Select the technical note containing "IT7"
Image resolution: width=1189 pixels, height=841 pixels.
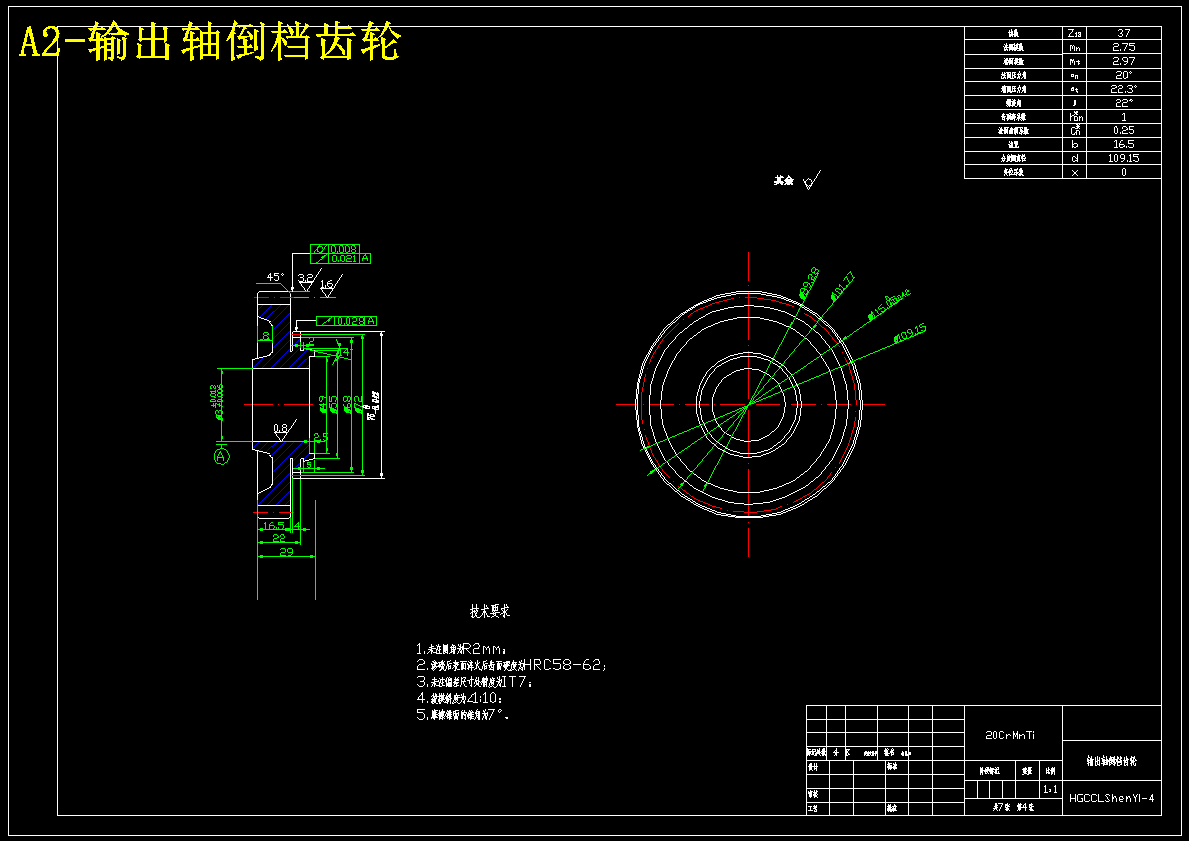coord(475,682)
